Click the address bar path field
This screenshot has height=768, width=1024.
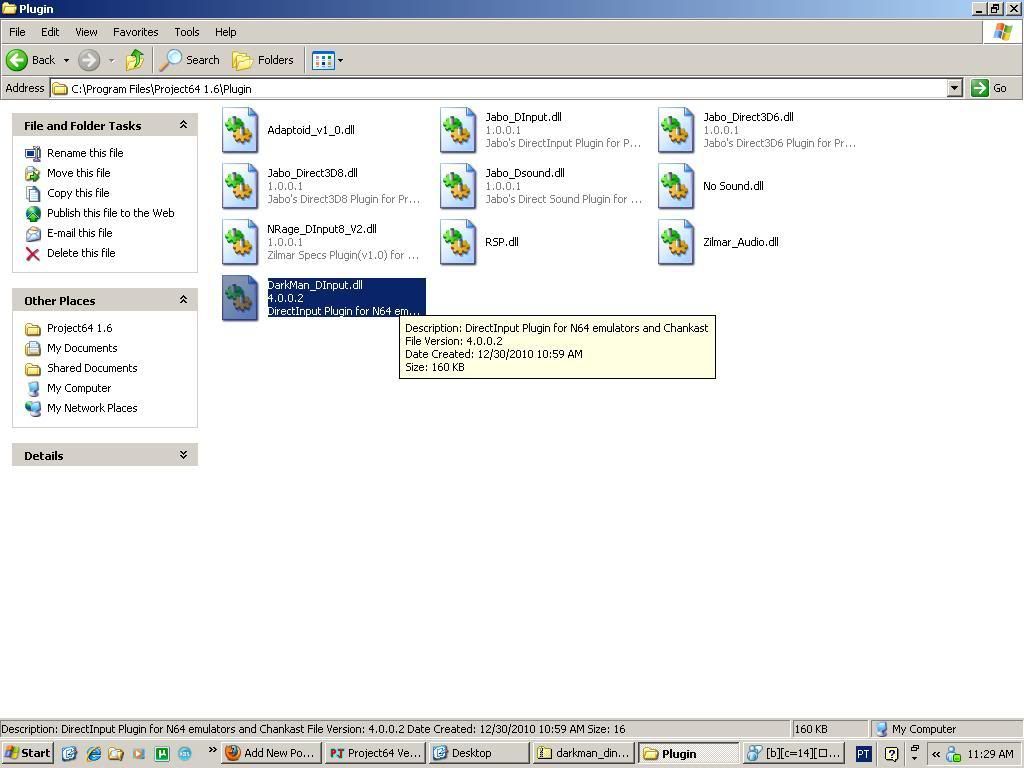pyautogui.click(x=500, y=88)
